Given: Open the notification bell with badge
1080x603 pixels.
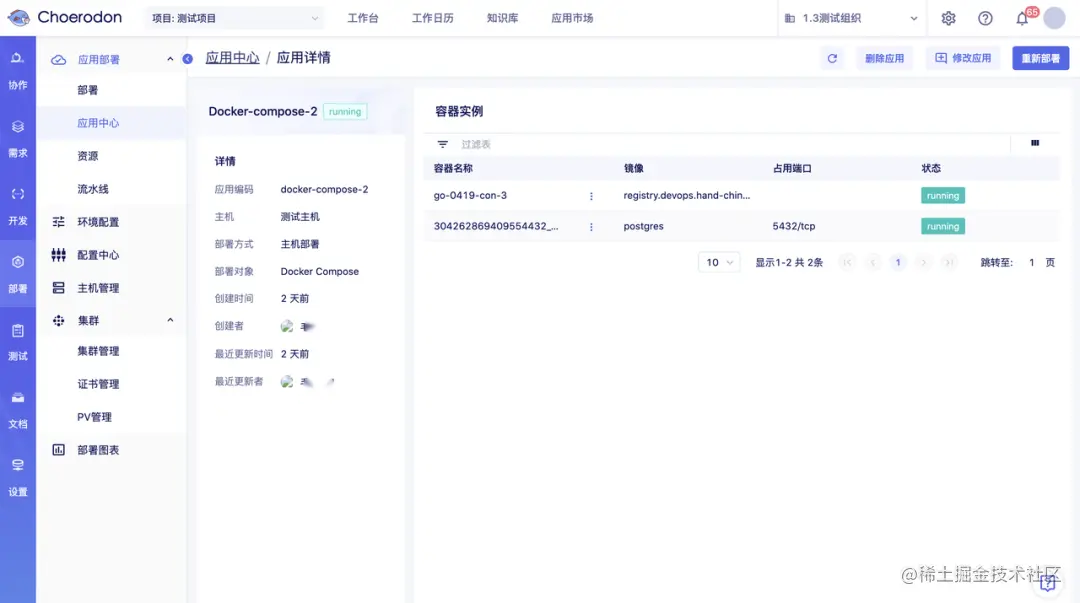Looking at the screenshot, I should [x=1023, y=18].
